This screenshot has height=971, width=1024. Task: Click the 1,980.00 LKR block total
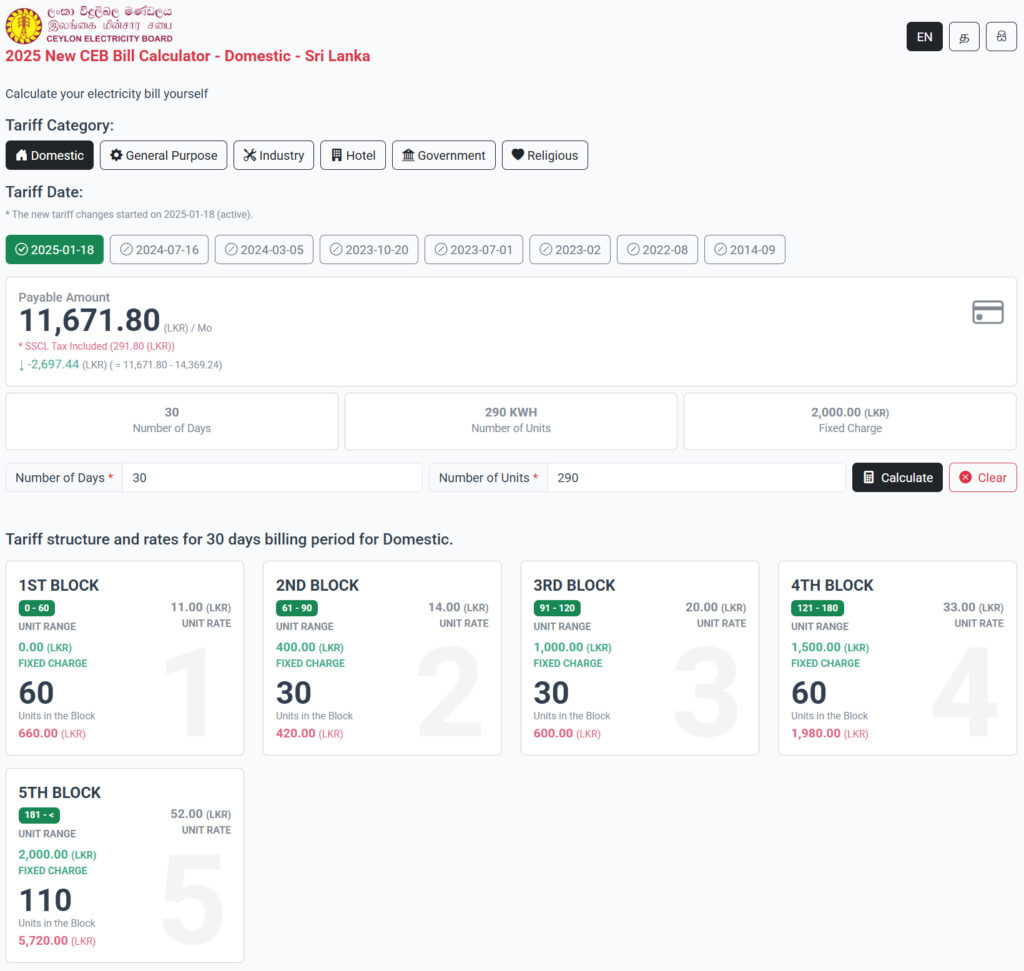829,733
